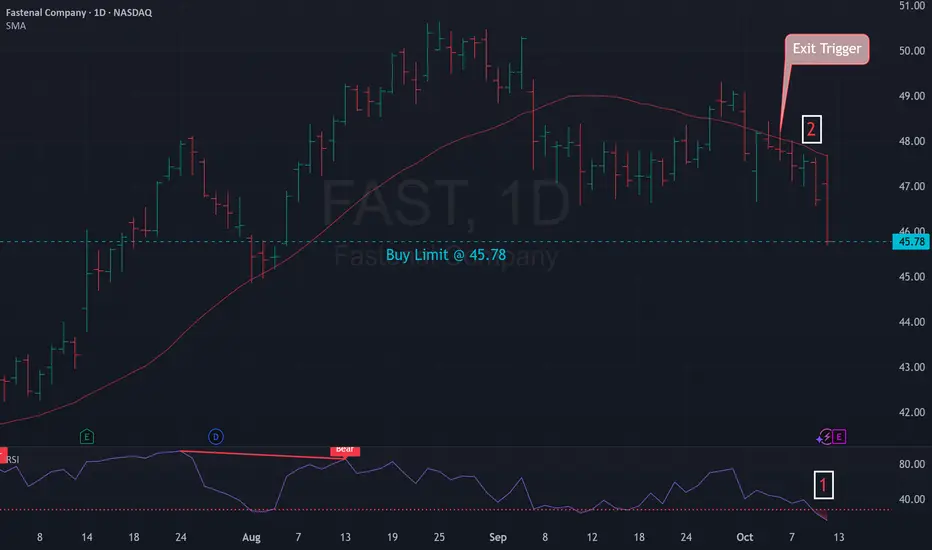Click the Oct label on the time axis
Image resolution: width=932 pixels, height=550 pixels.
coord(745,538)
